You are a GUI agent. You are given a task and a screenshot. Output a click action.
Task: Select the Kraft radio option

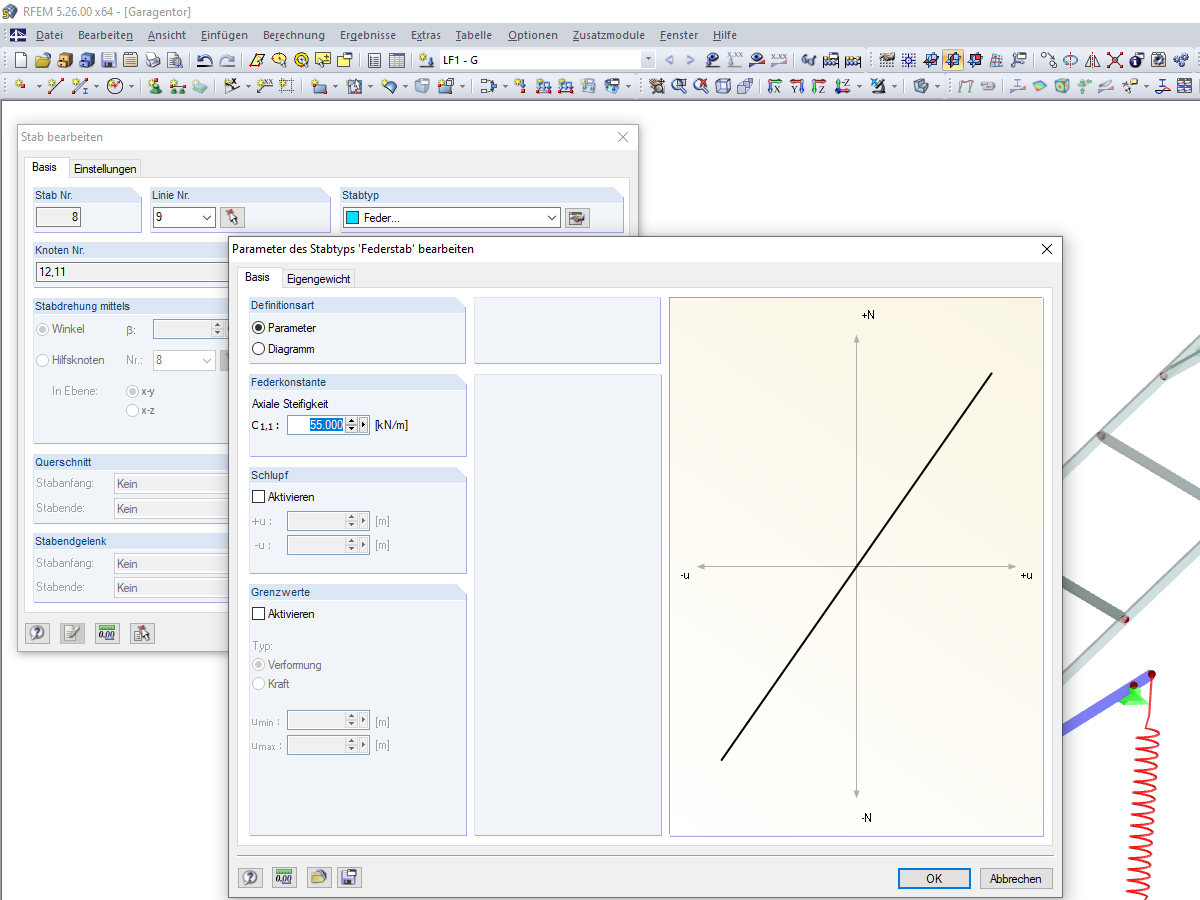(259, 684)
